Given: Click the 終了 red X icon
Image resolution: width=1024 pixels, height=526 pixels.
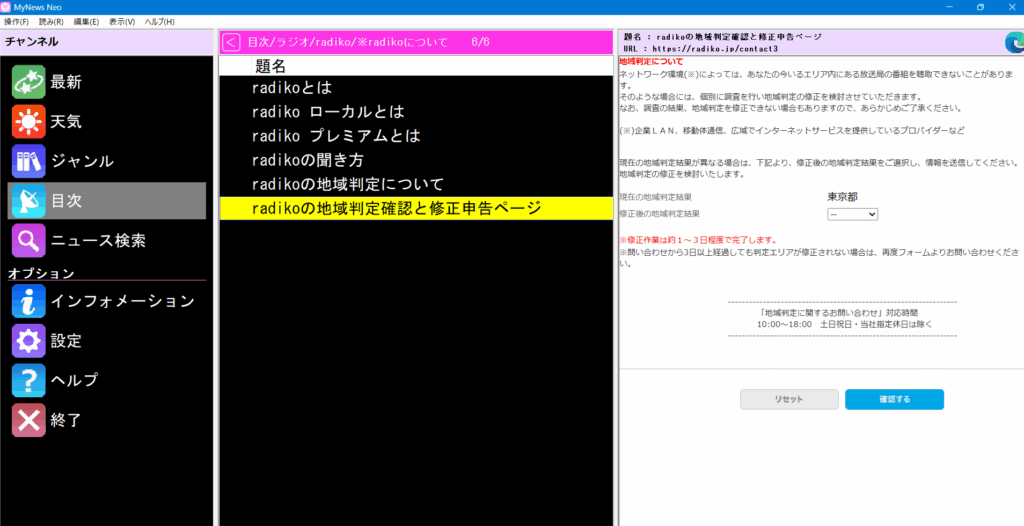Looking at the screenshot, I should (x=28, y=419).
